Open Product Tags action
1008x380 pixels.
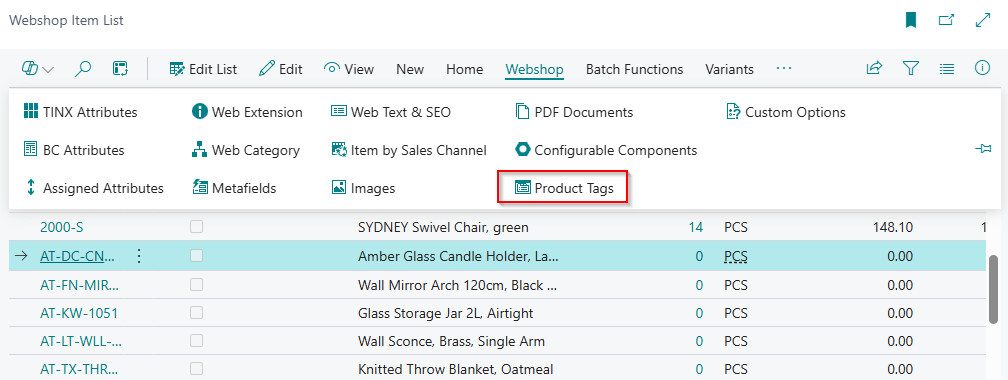(564, 188)
